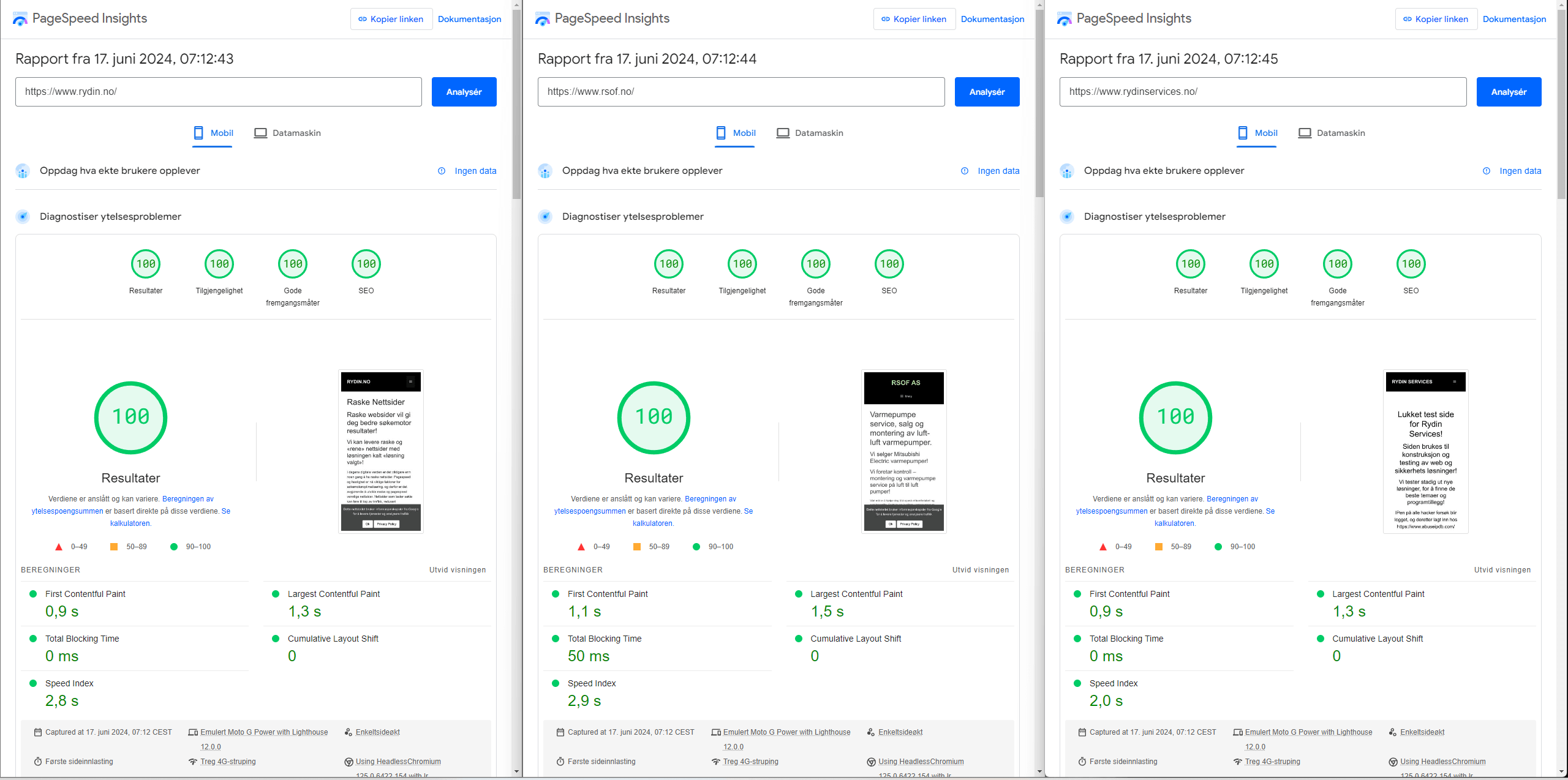Open Se kalkulatoren link for rydin.no
The width and height of the screenshot is (1568, 780).
(x=130, y=523)
